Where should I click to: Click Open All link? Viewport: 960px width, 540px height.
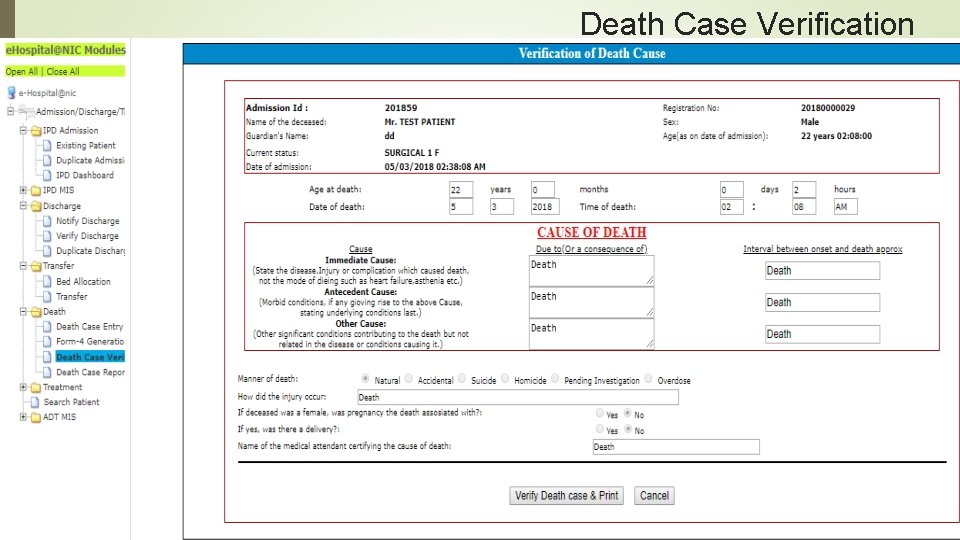click(21, 72)
